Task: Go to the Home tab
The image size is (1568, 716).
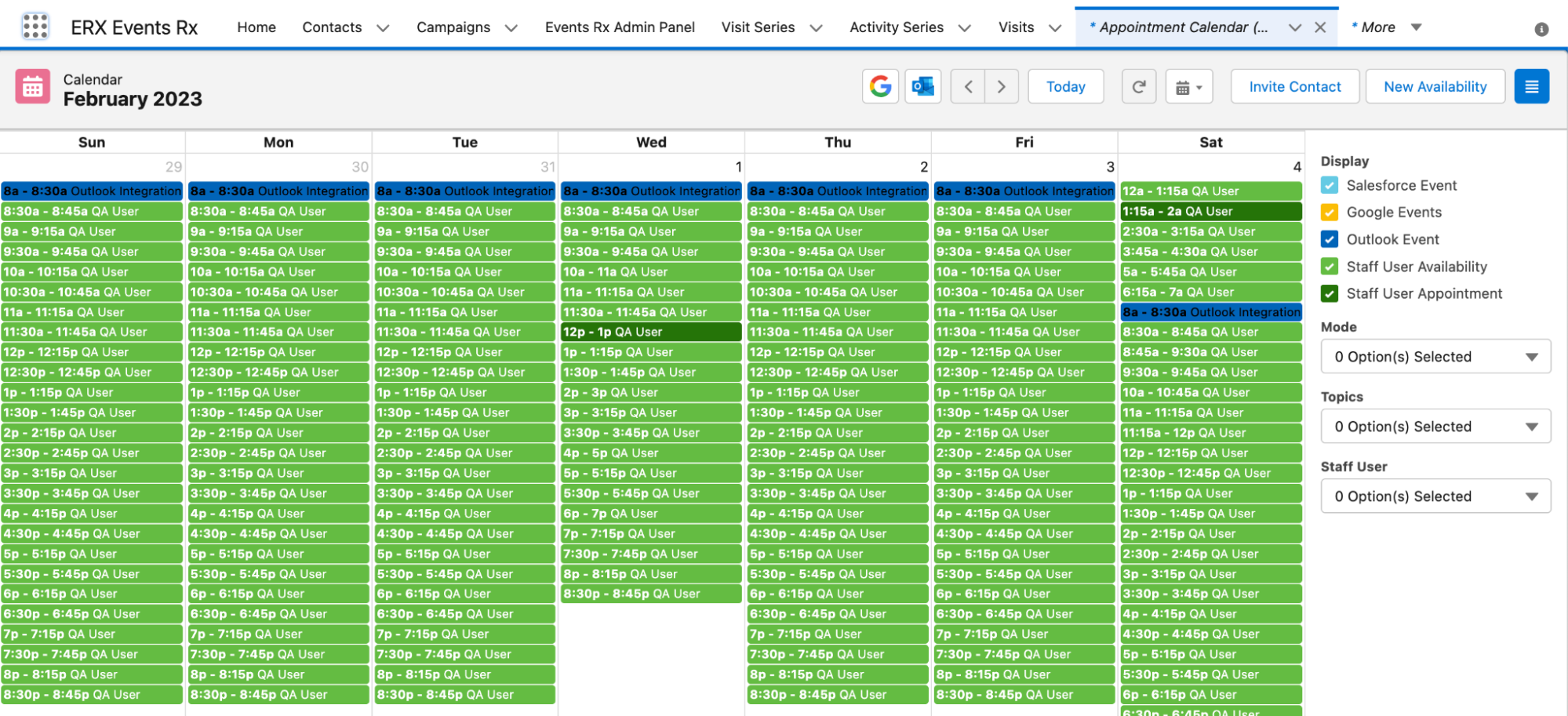Action: [x=256, y=27]
